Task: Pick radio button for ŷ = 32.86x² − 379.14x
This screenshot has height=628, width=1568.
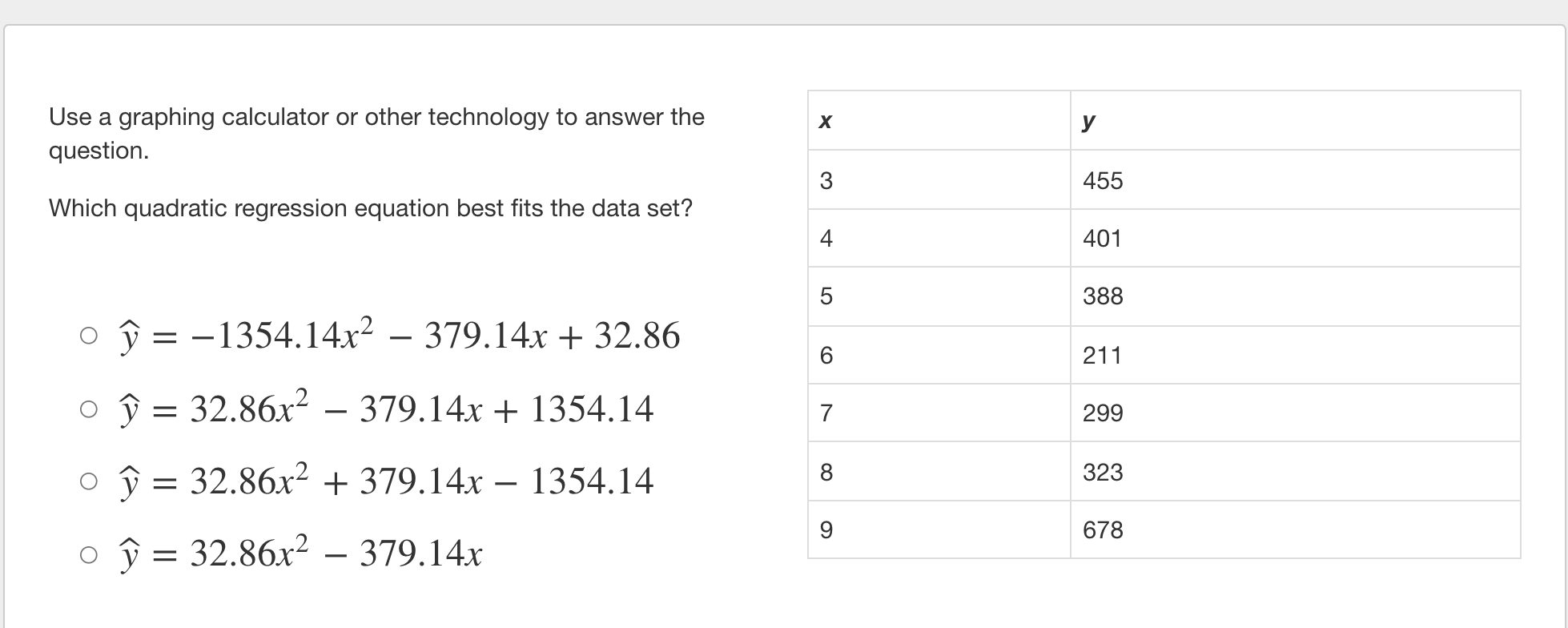Action: [x=88, y=554]
